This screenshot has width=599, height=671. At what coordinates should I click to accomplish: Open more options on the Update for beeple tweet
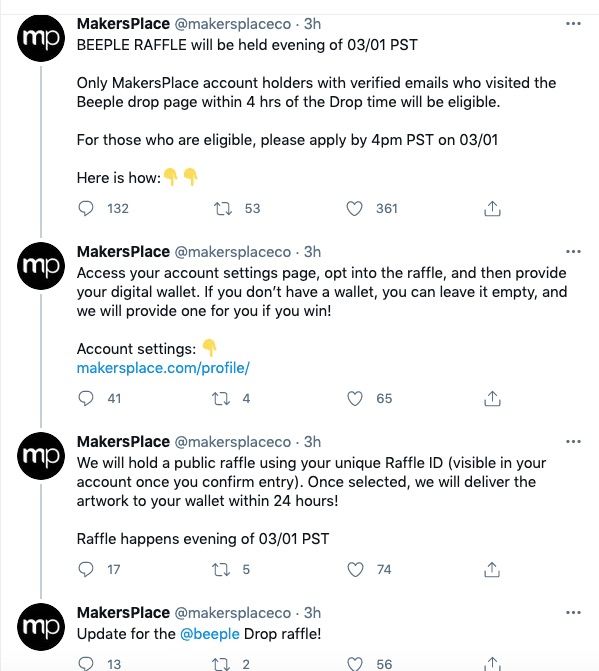573,613
